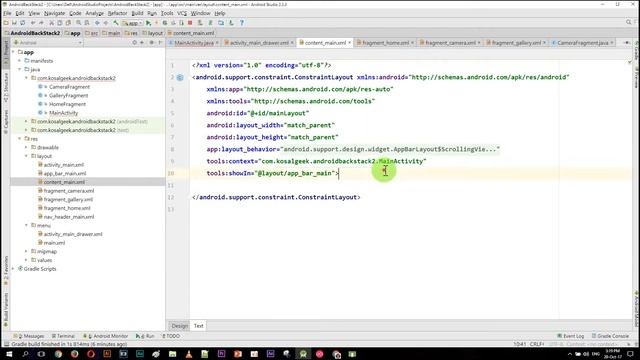The width and height of the screenshot is (640, 360).
Task: Click the Replace toolbar icon
Action: point(87,23)
